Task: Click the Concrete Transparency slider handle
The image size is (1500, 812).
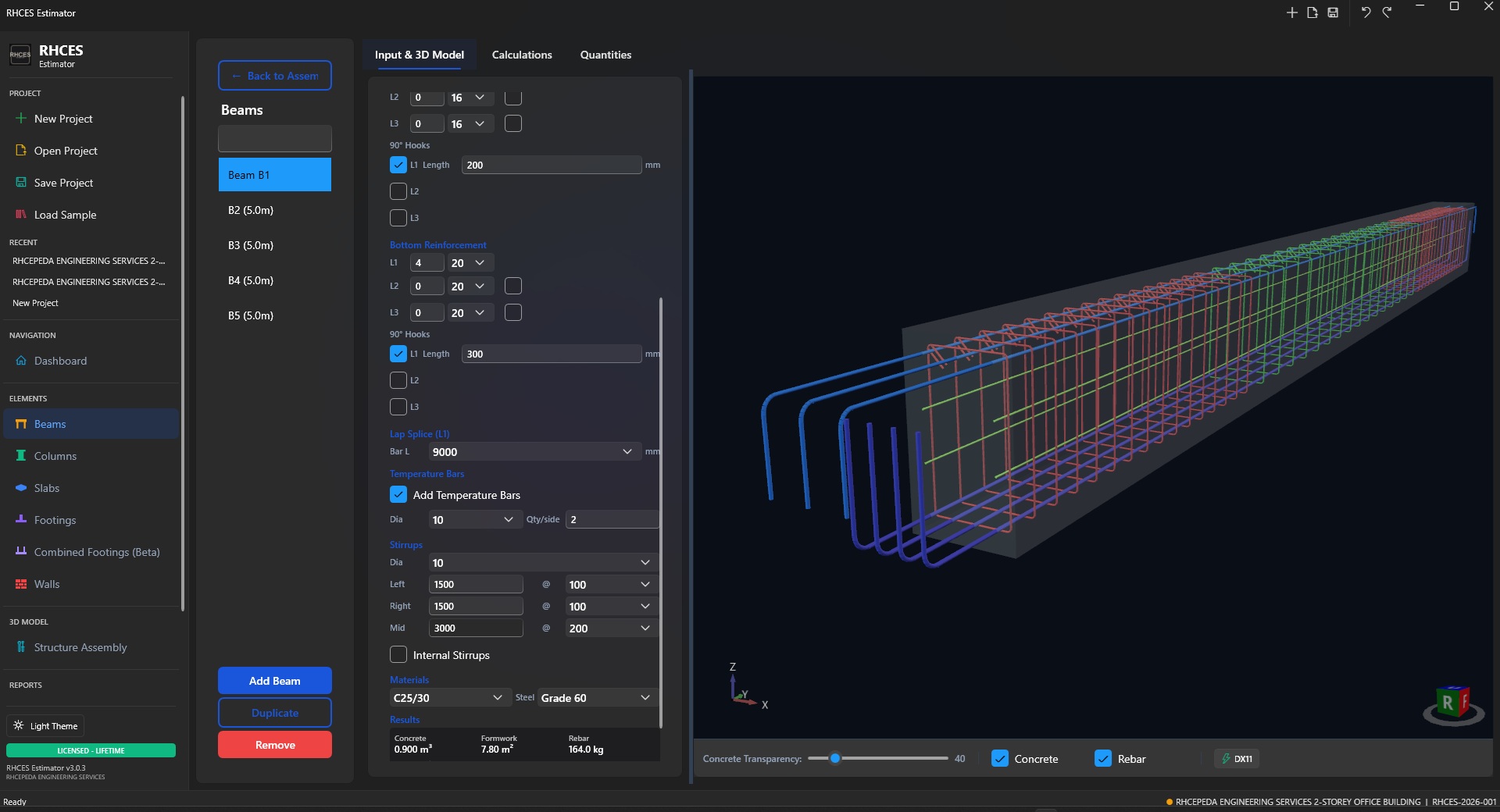Action: (x=835, y=758)
